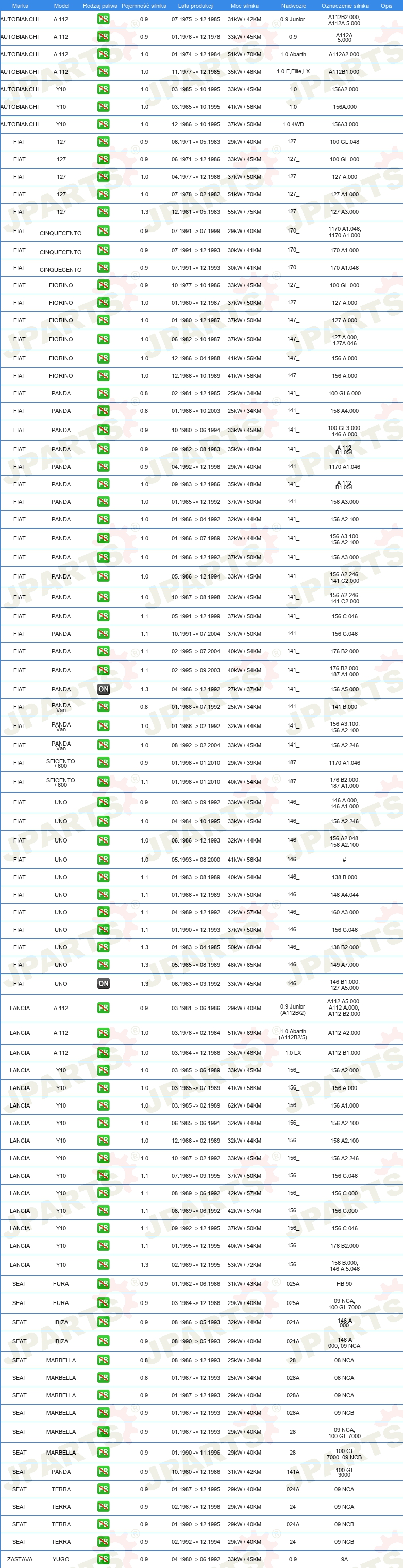
Task: Select the production dates '01.1986 -> 10.2003'
Action: pos(195,411)
